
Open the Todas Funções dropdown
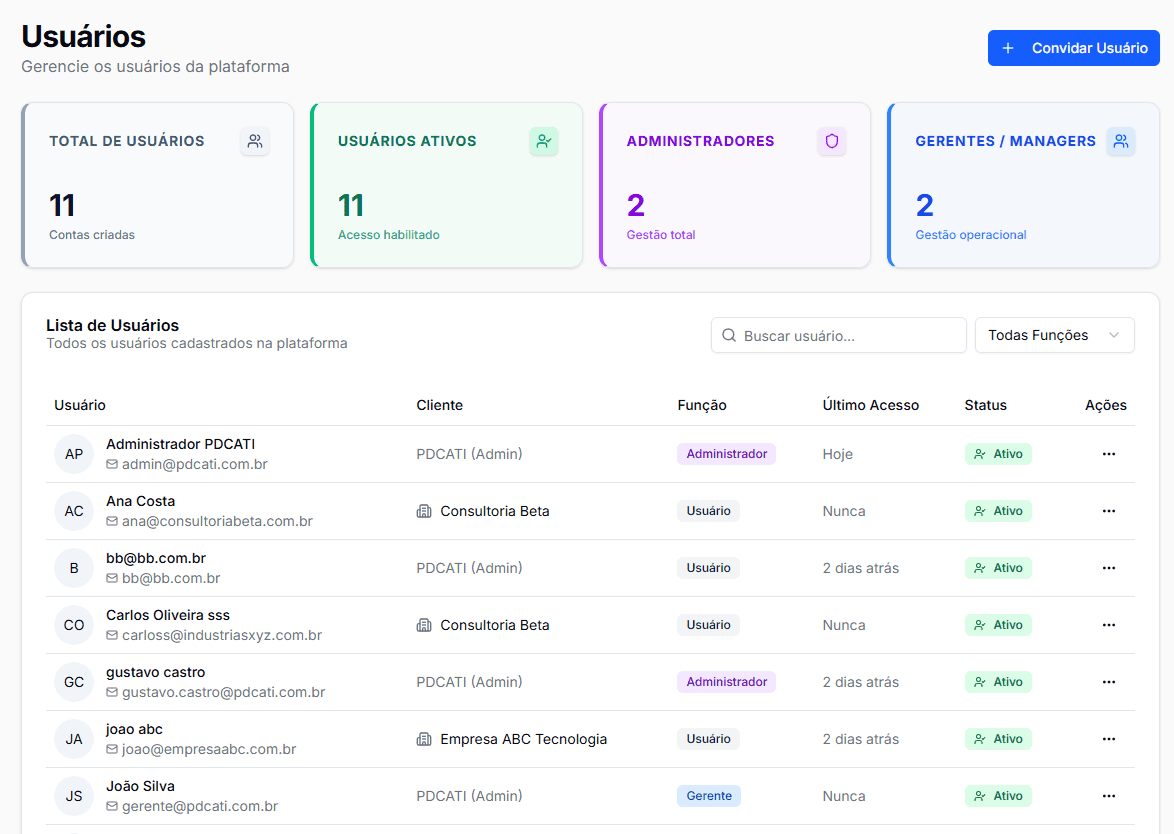pos(1054,335)
